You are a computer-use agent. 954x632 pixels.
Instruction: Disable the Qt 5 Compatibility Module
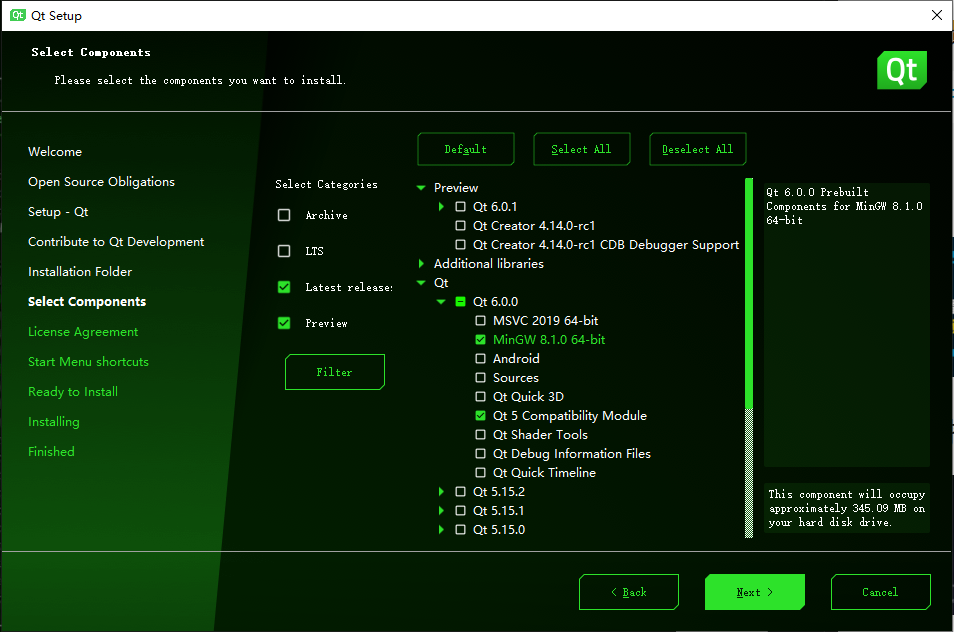480,415
